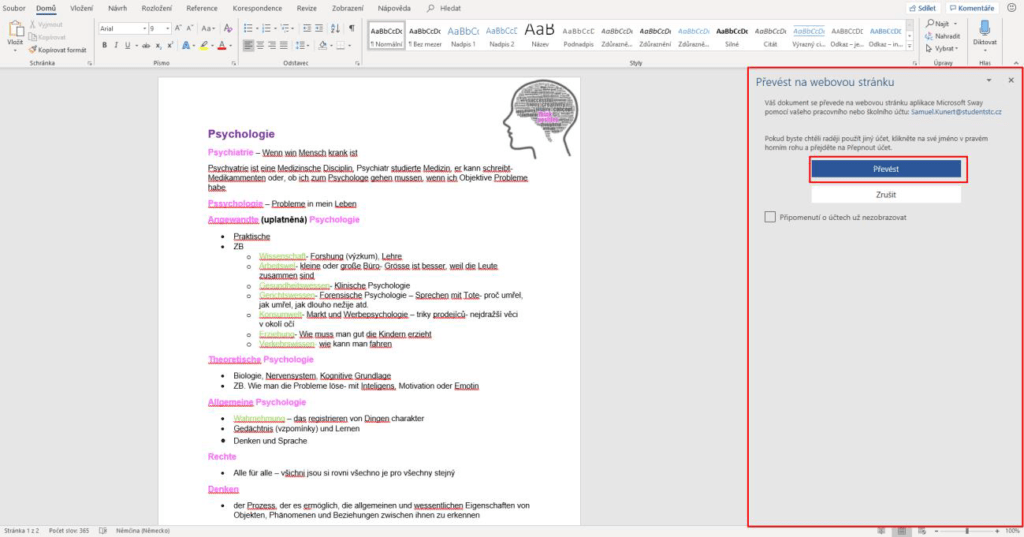Apply italic formatting to text
Viewport: 1024px width, 537px height.
point(116,45)
